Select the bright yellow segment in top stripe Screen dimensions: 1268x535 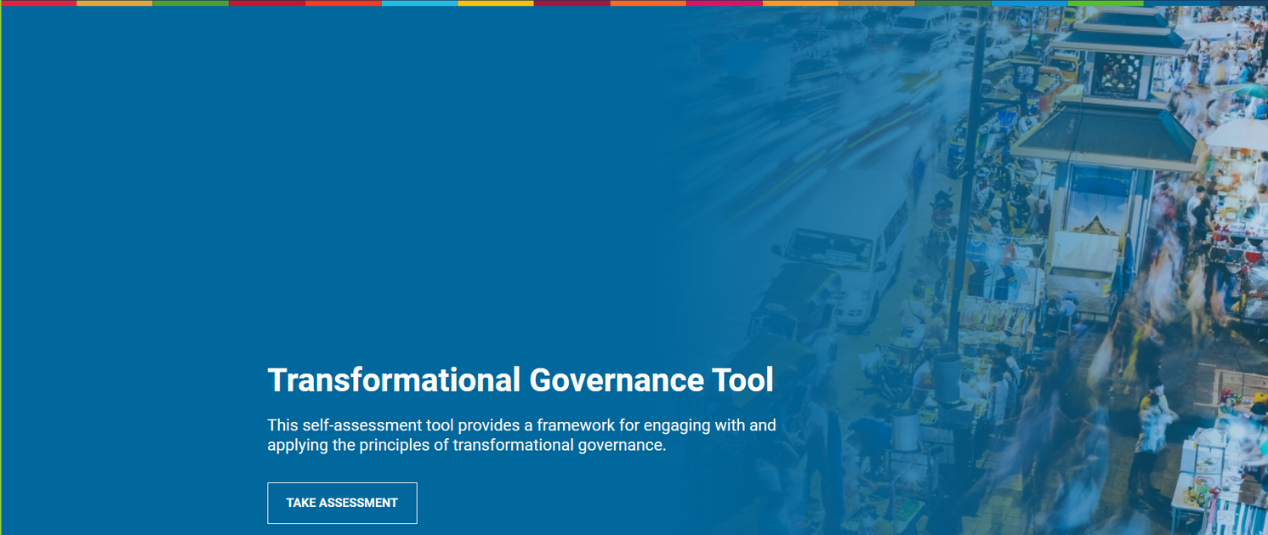495,3
